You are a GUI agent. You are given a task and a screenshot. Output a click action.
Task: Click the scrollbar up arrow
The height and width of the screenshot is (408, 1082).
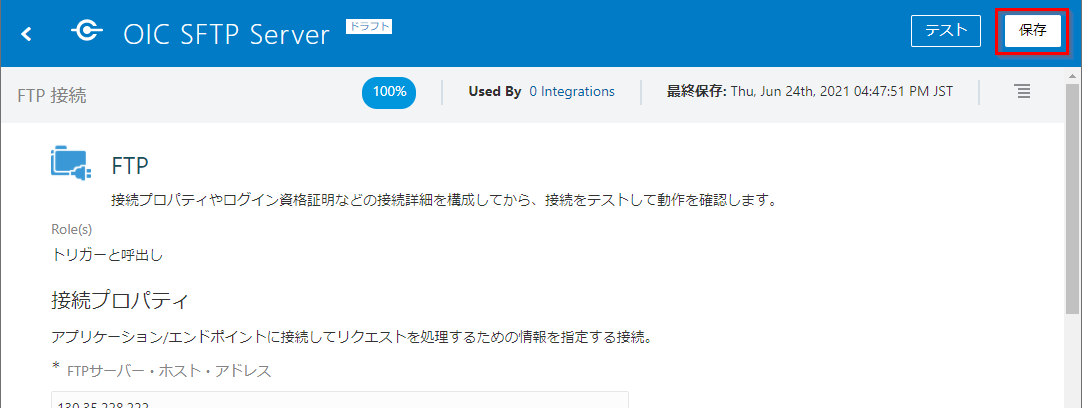point(1073,75)
